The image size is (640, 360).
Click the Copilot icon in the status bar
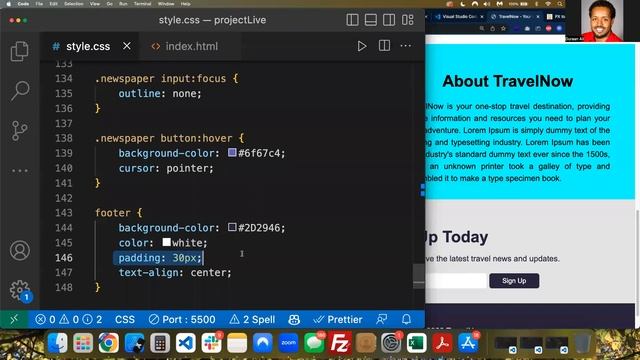pyautogui.click(x=294, y=320)
